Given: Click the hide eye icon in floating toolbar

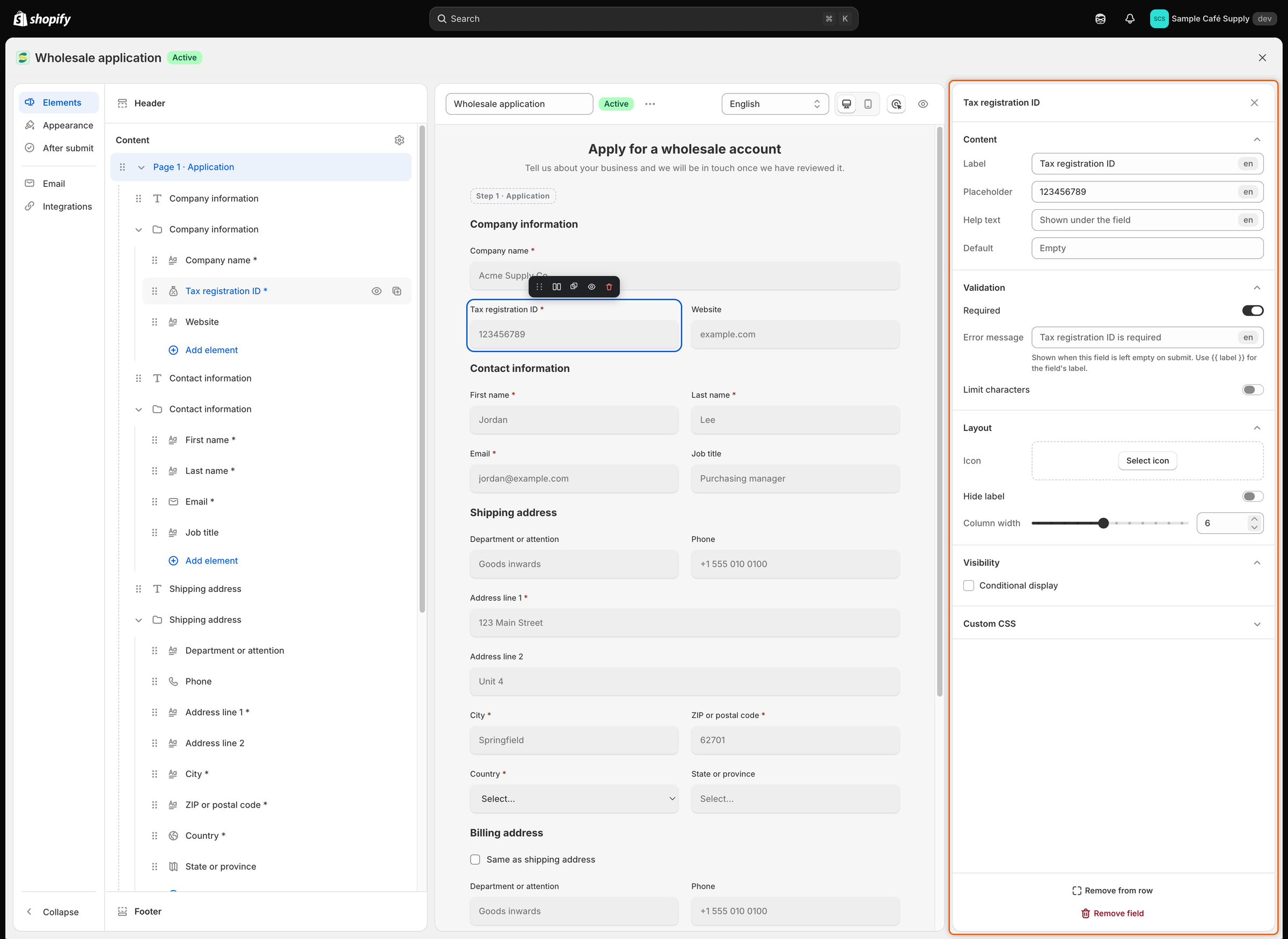Looking at the screenshot, I should click(x=592, y=287).
